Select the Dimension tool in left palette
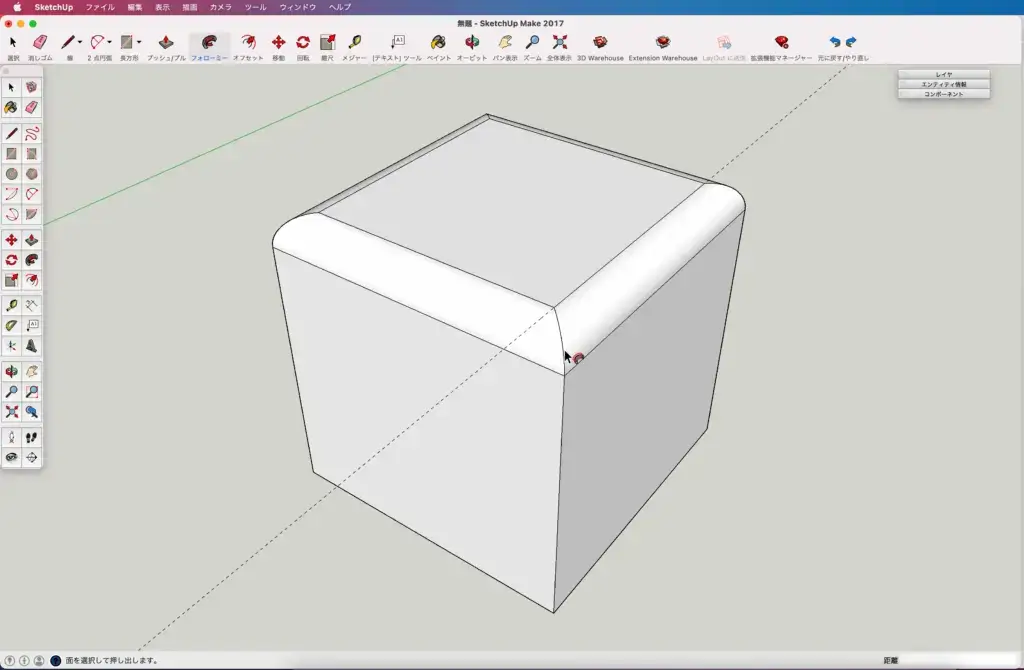Screen dimensions: 1024x670 (31, 305)
